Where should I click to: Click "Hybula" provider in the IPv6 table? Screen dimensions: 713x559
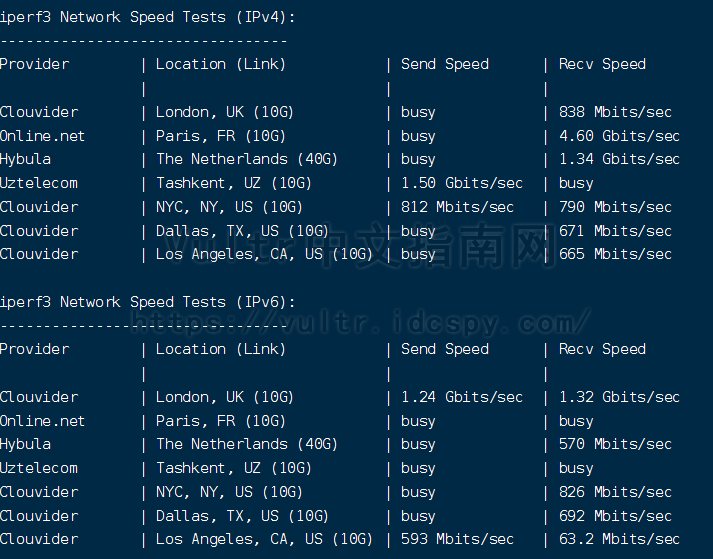[25, 444]
